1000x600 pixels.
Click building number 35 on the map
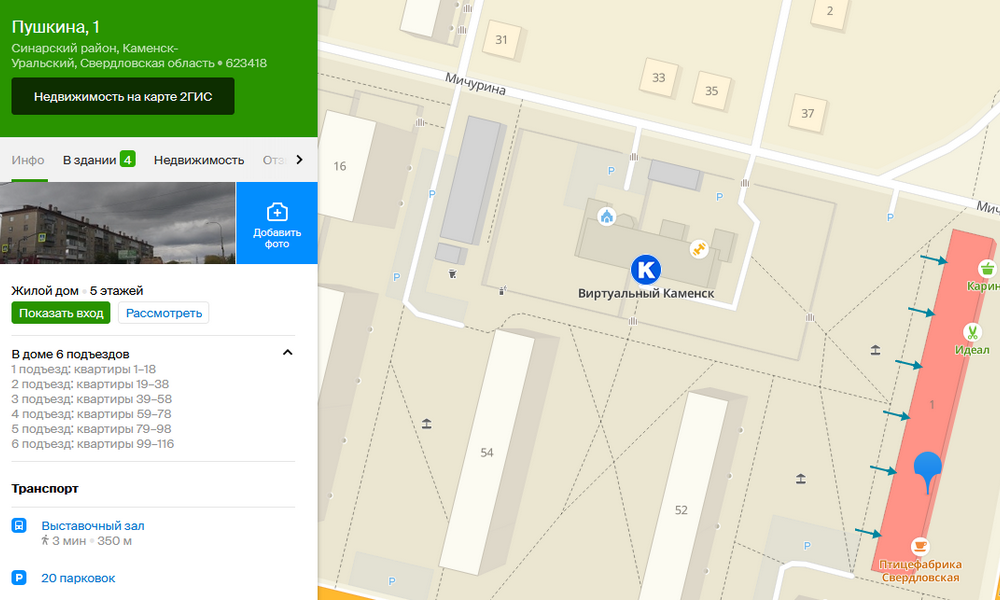tap(712, 91)
